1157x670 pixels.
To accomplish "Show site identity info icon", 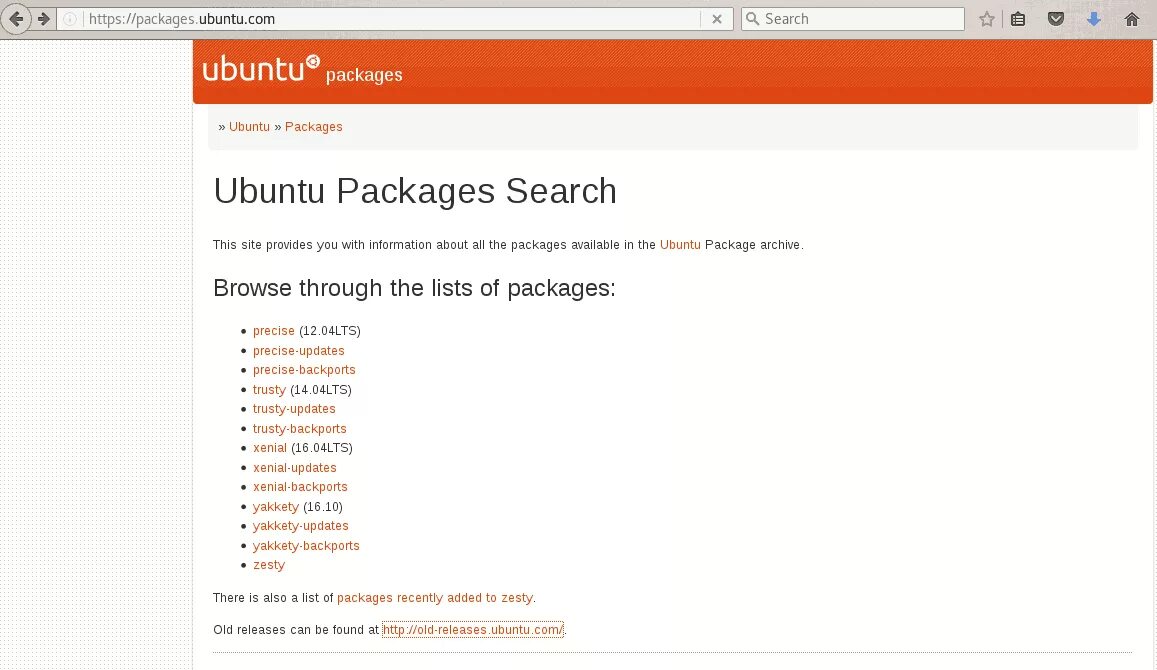I will tap(70, 19).
